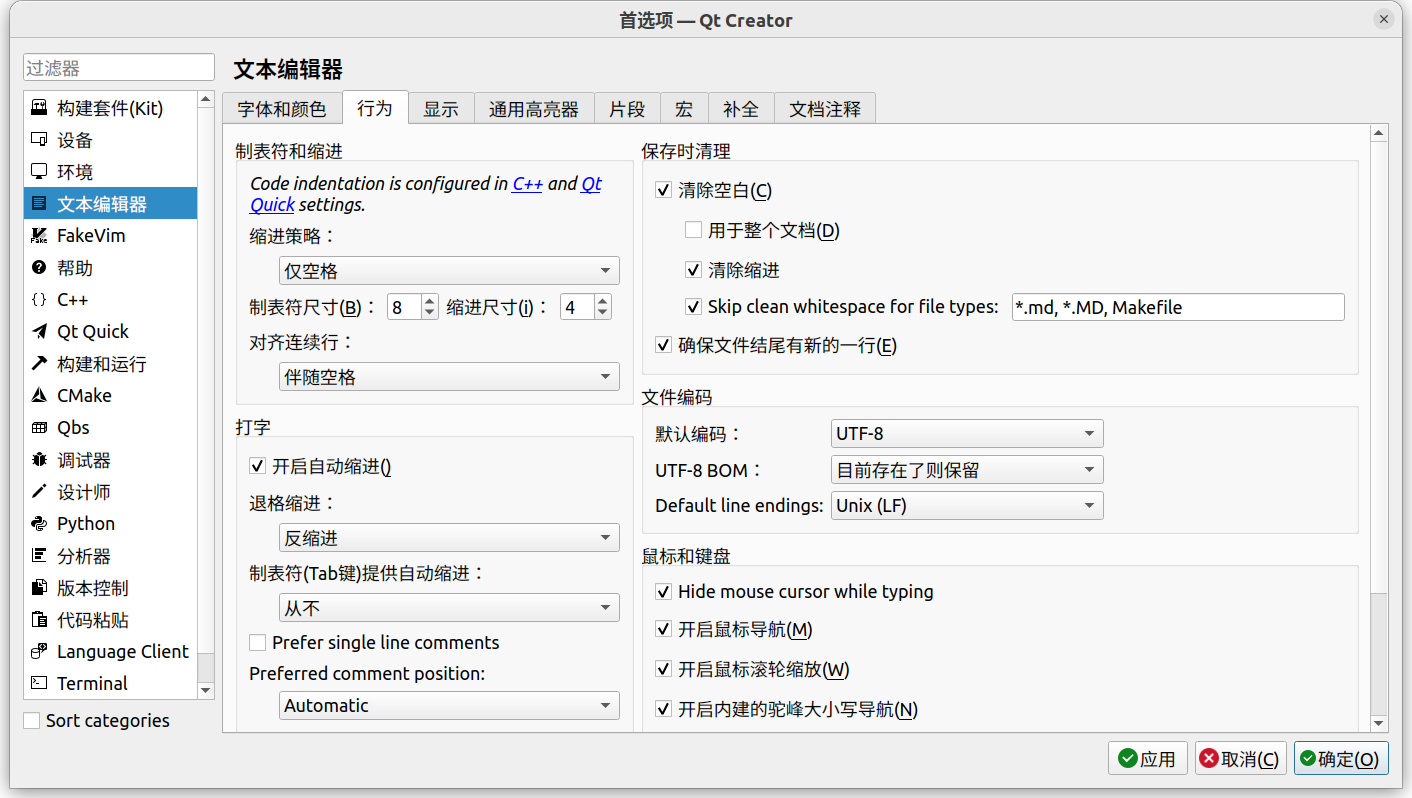
Task: Click the Language Client icon
Action: pos(39,652)
